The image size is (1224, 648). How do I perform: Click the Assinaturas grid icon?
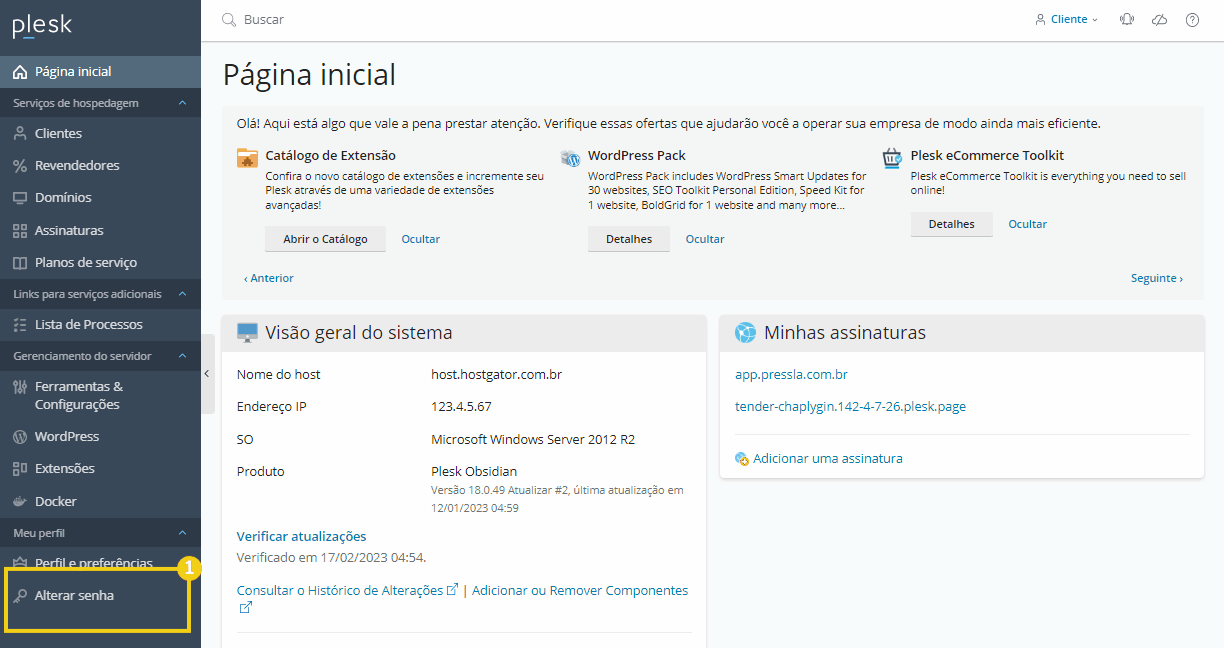click(x=20, y=231)
